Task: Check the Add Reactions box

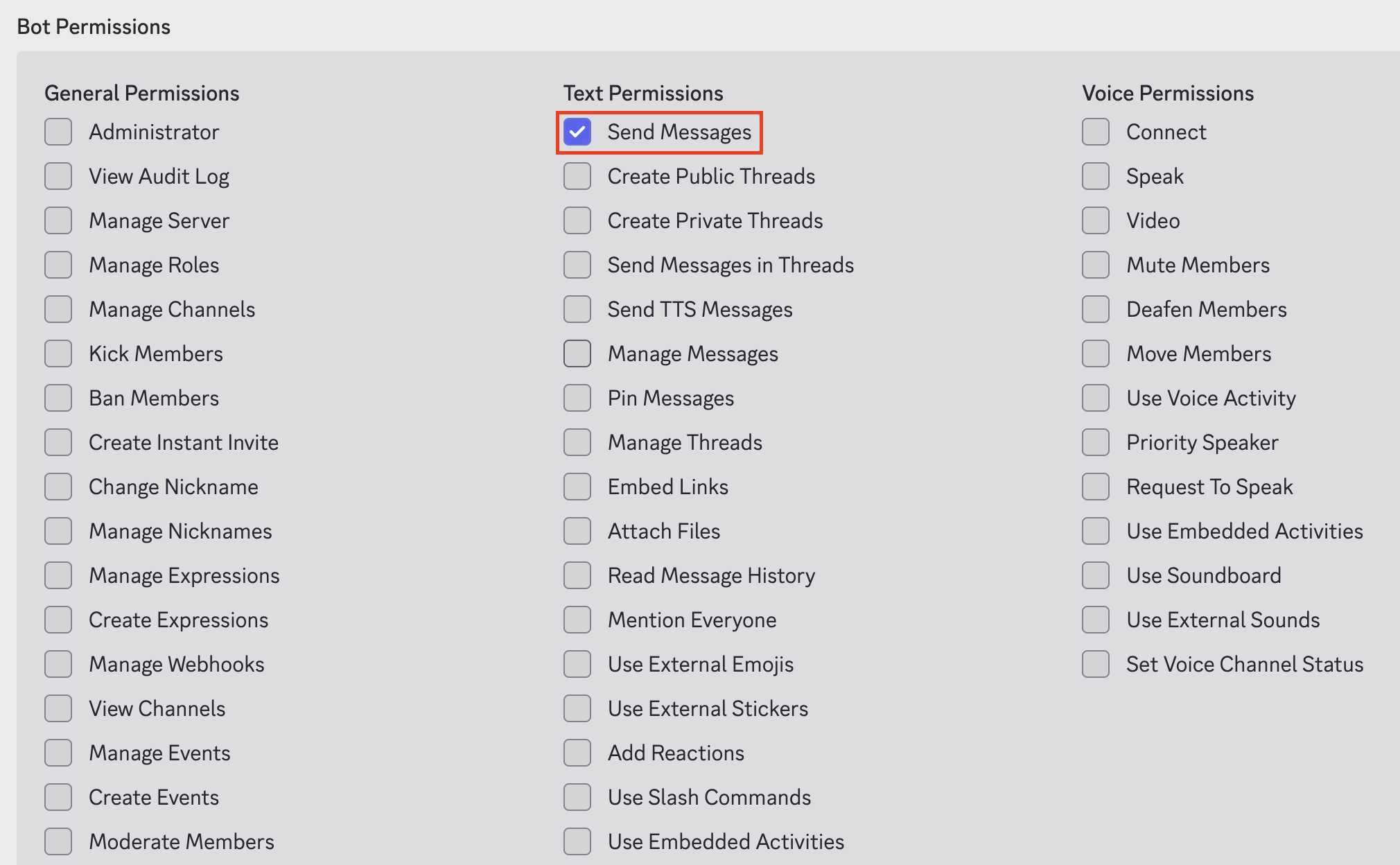Action: 577,753
